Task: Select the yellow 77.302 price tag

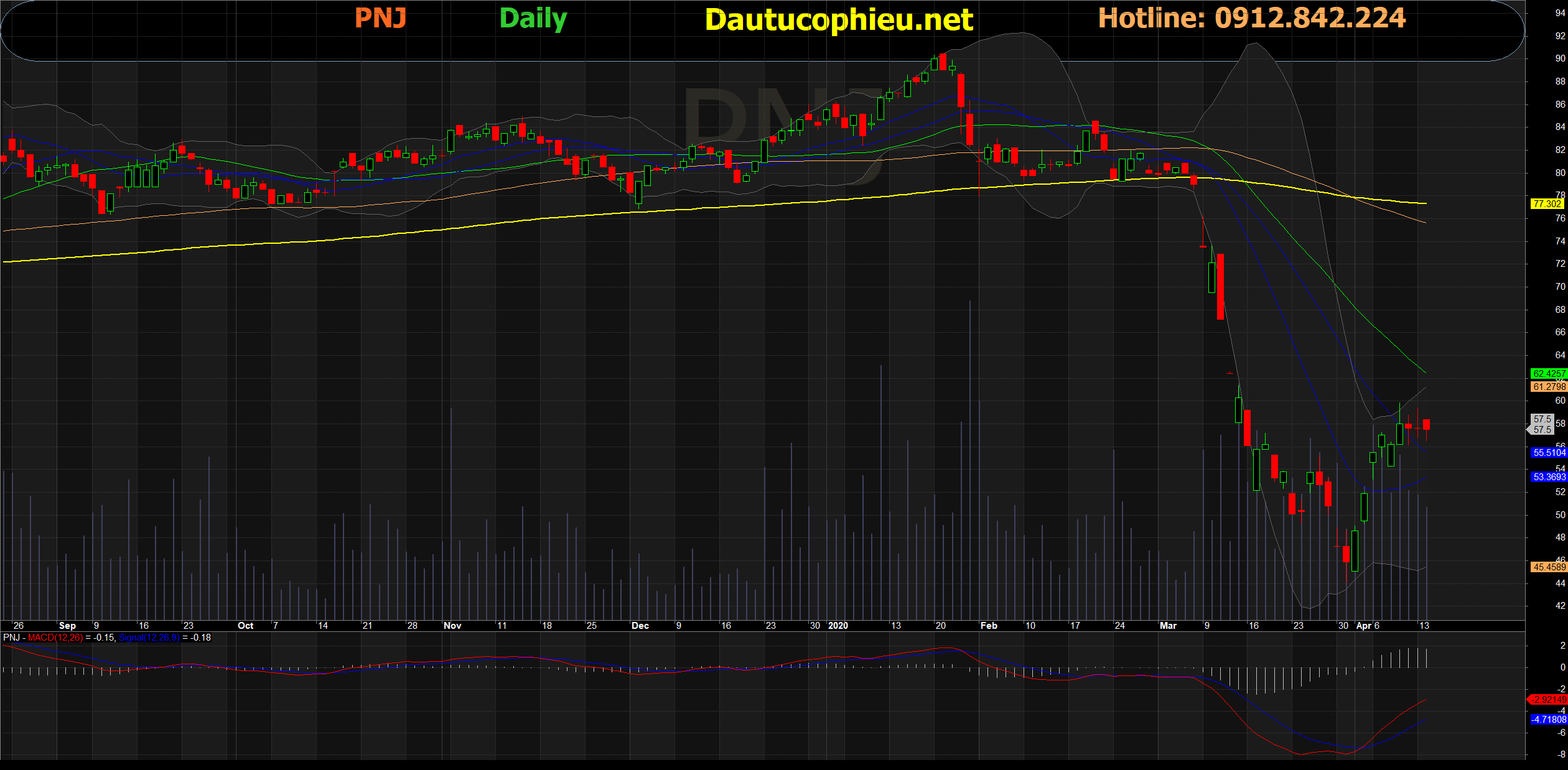Action: pyautogui.click(x=1546, y=204)
